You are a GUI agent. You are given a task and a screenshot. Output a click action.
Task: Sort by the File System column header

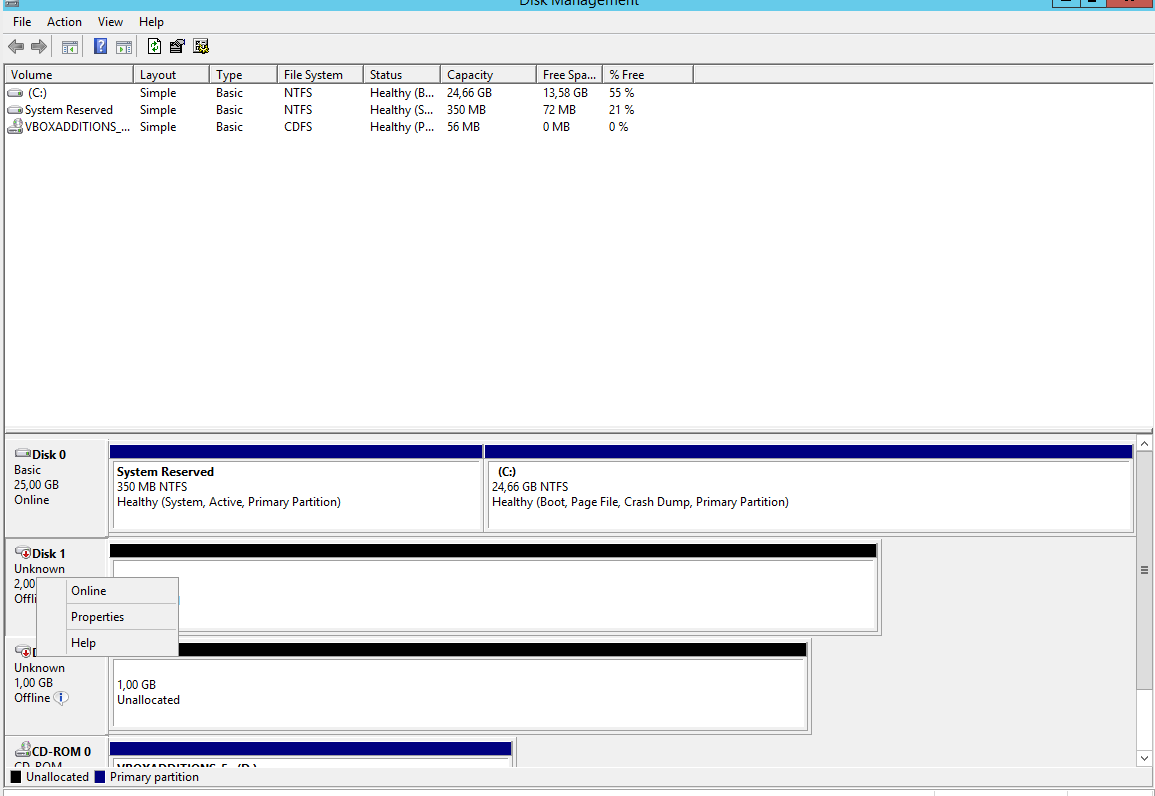(313, 75)
